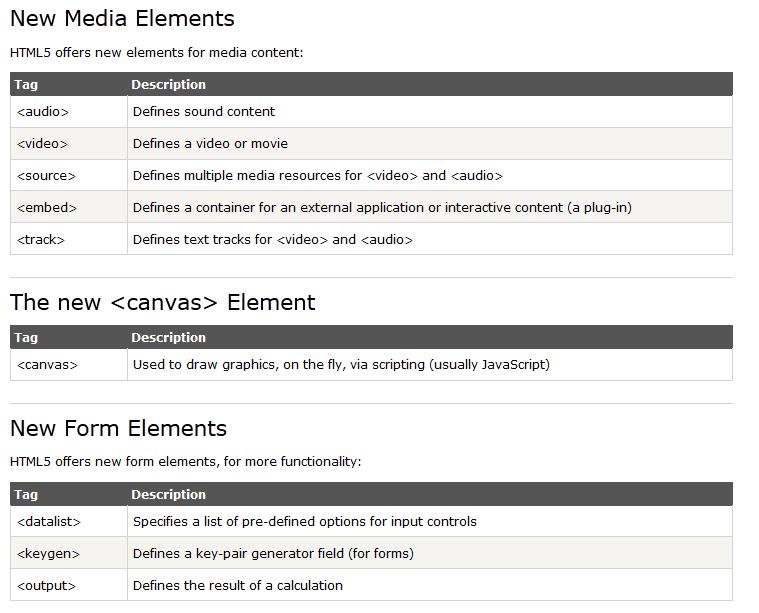This screenshot has height=613, width=759.
Task: Click the New Form Elements heading
Action: (x=118, y=429)
